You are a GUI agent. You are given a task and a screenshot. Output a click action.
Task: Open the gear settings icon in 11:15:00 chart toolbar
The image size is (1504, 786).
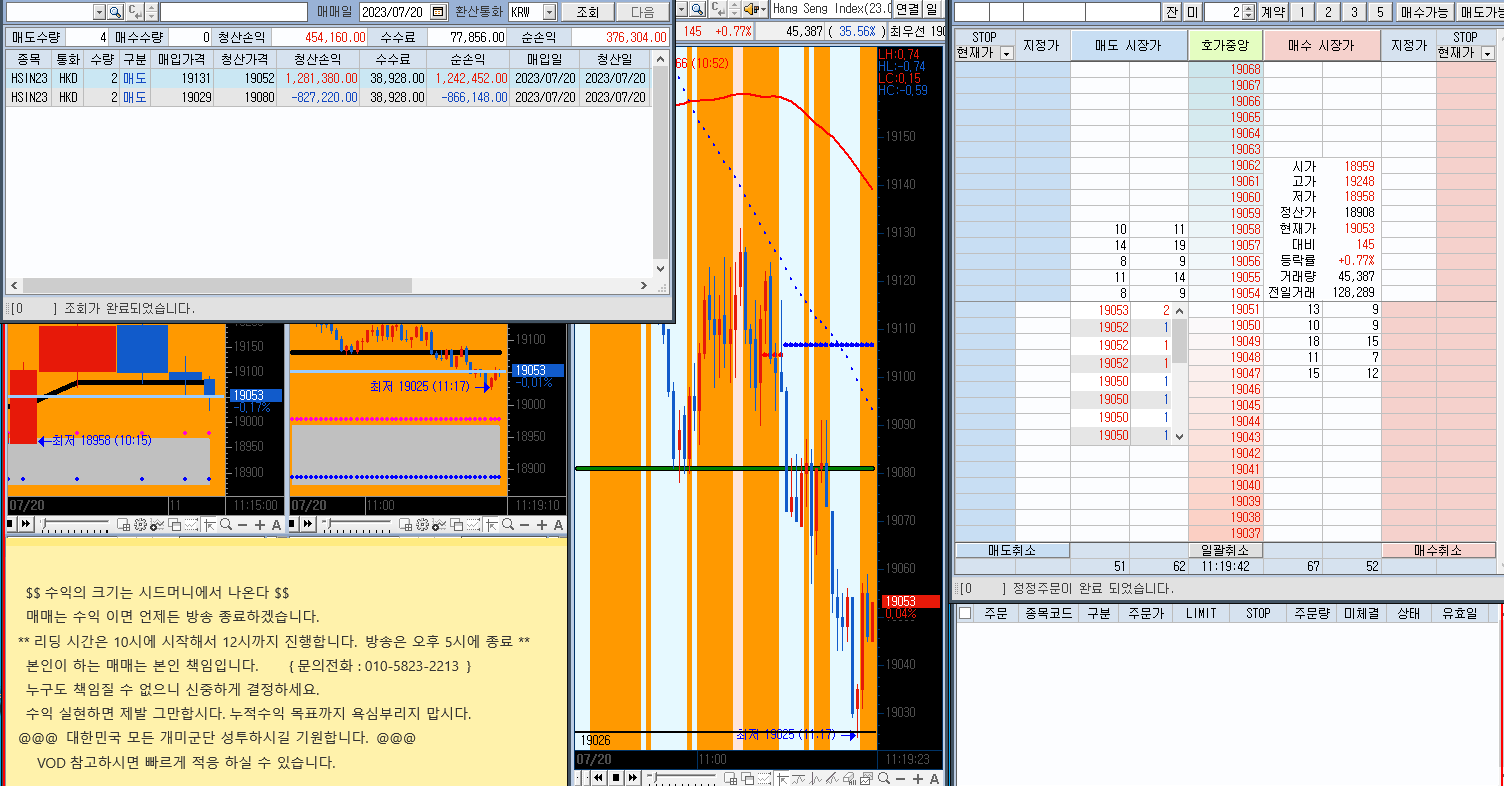[140, 524]
